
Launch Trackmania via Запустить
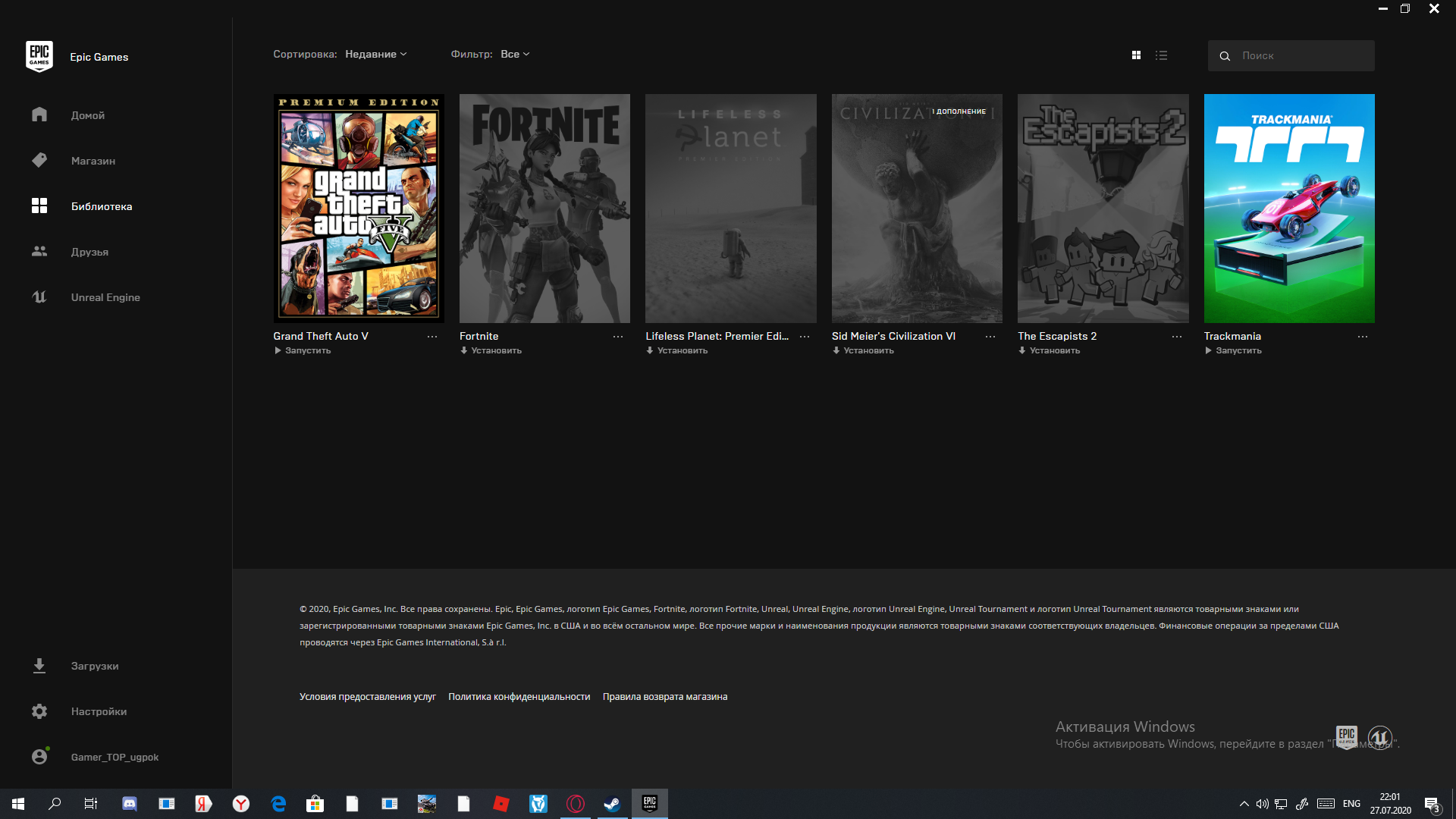(1233, 350)
